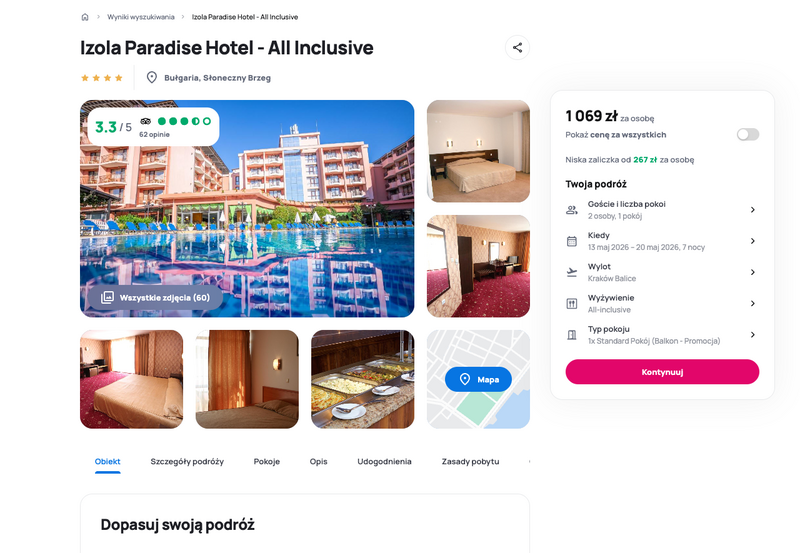Click the cutlery icon next to Wyżywienie
The height and width of the screenshot is (553, 800).
572,304
